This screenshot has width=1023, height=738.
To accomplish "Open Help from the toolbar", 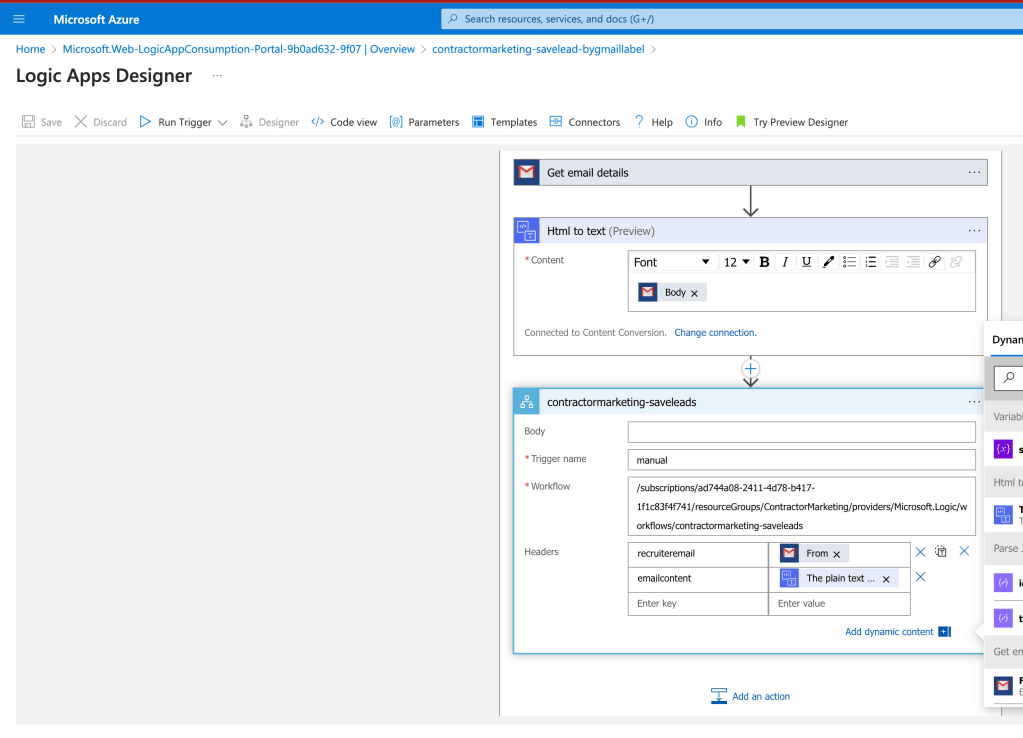I will (653, 122).
